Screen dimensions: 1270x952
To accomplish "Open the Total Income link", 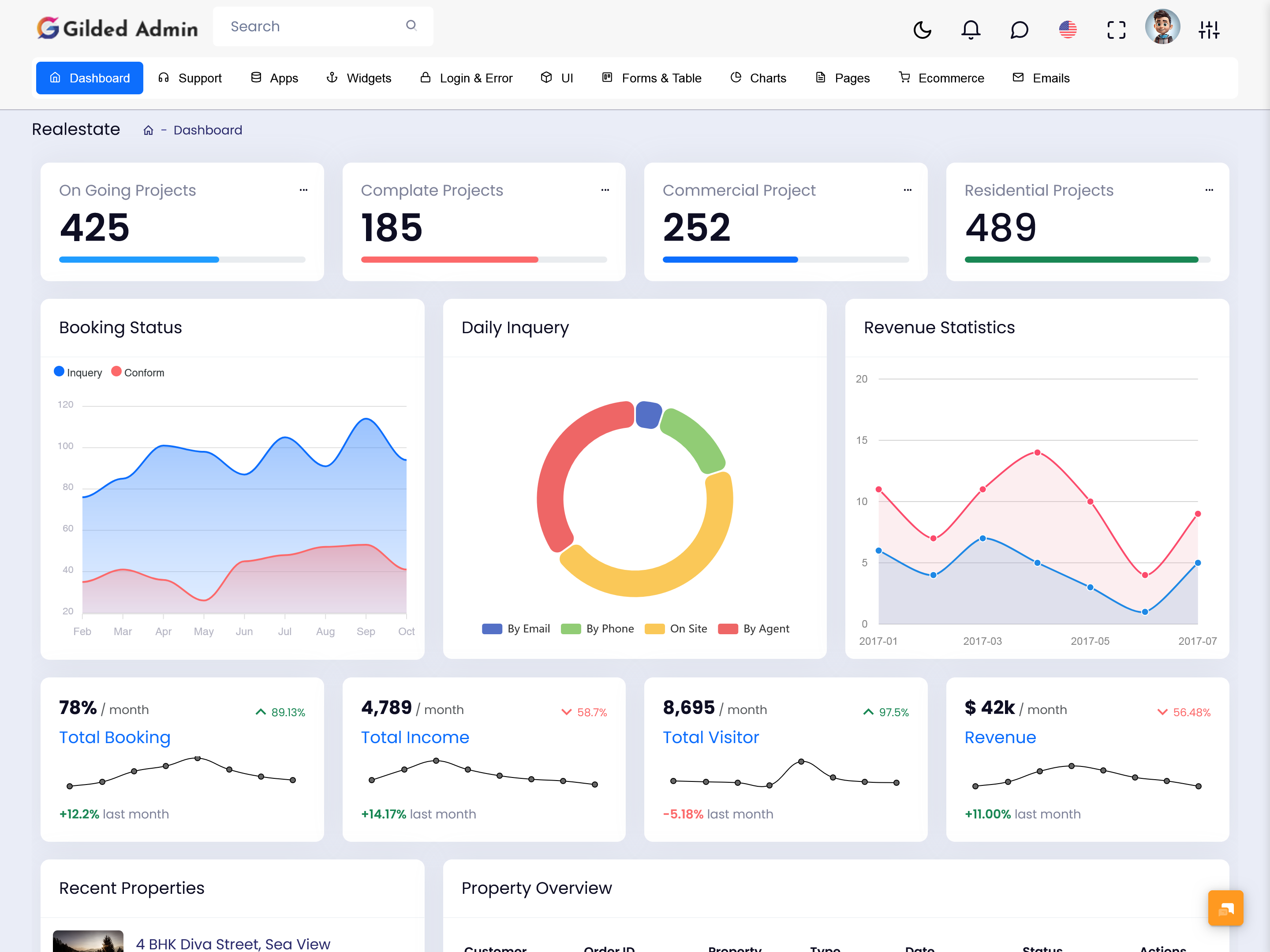I will [x=415, y=737].
